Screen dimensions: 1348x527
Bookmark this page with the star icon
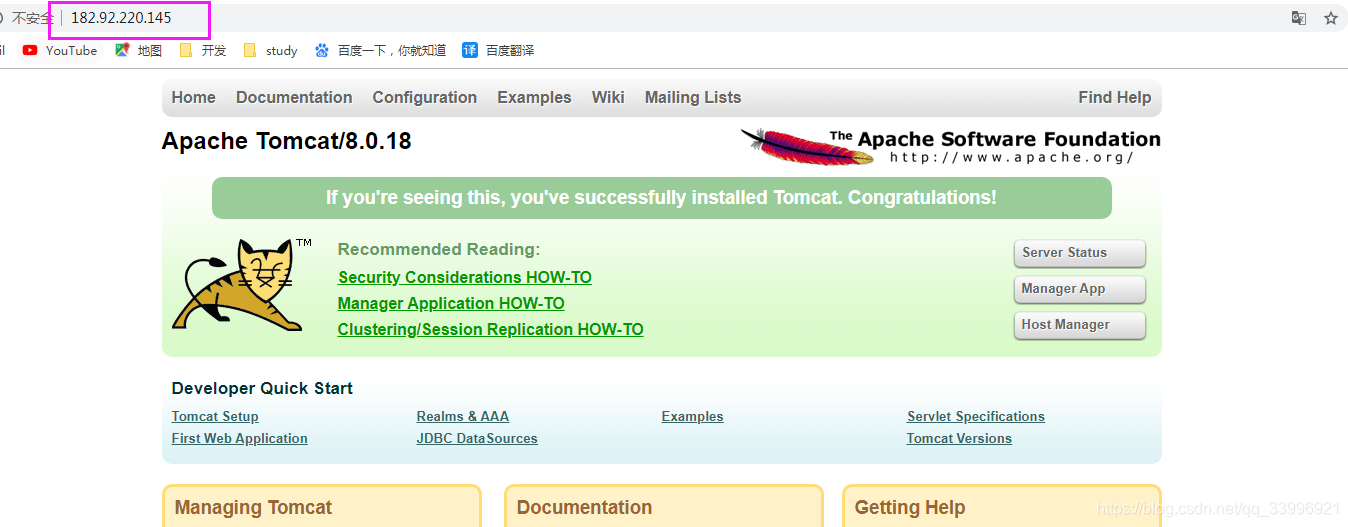(x=1331, y=18)
